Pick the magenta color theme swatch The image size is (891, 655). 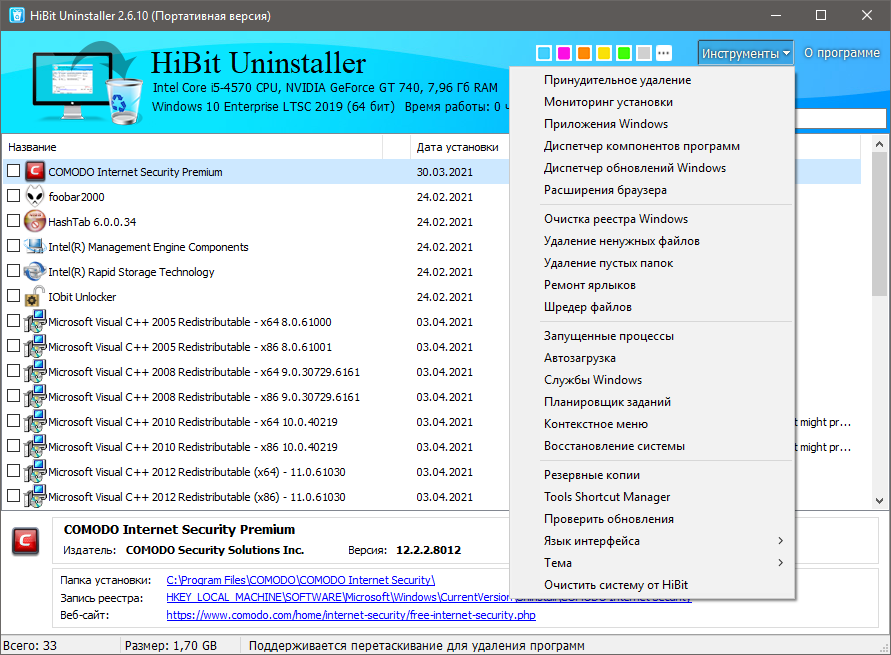pyautogui.click(x=564, y=53)
